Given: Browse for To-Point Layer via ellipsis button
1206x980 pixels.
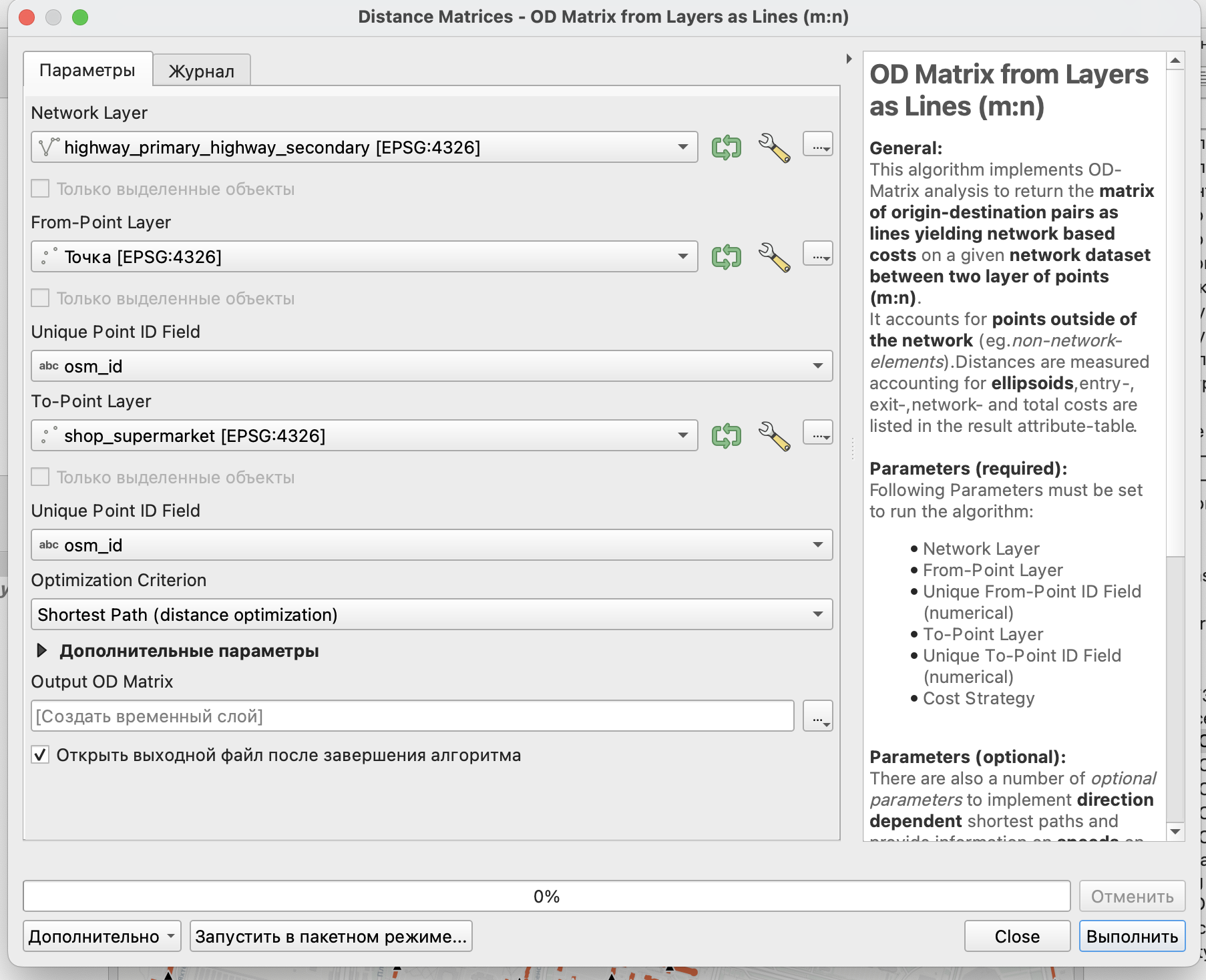Looking at the screenshot, I should pos(817,433).
